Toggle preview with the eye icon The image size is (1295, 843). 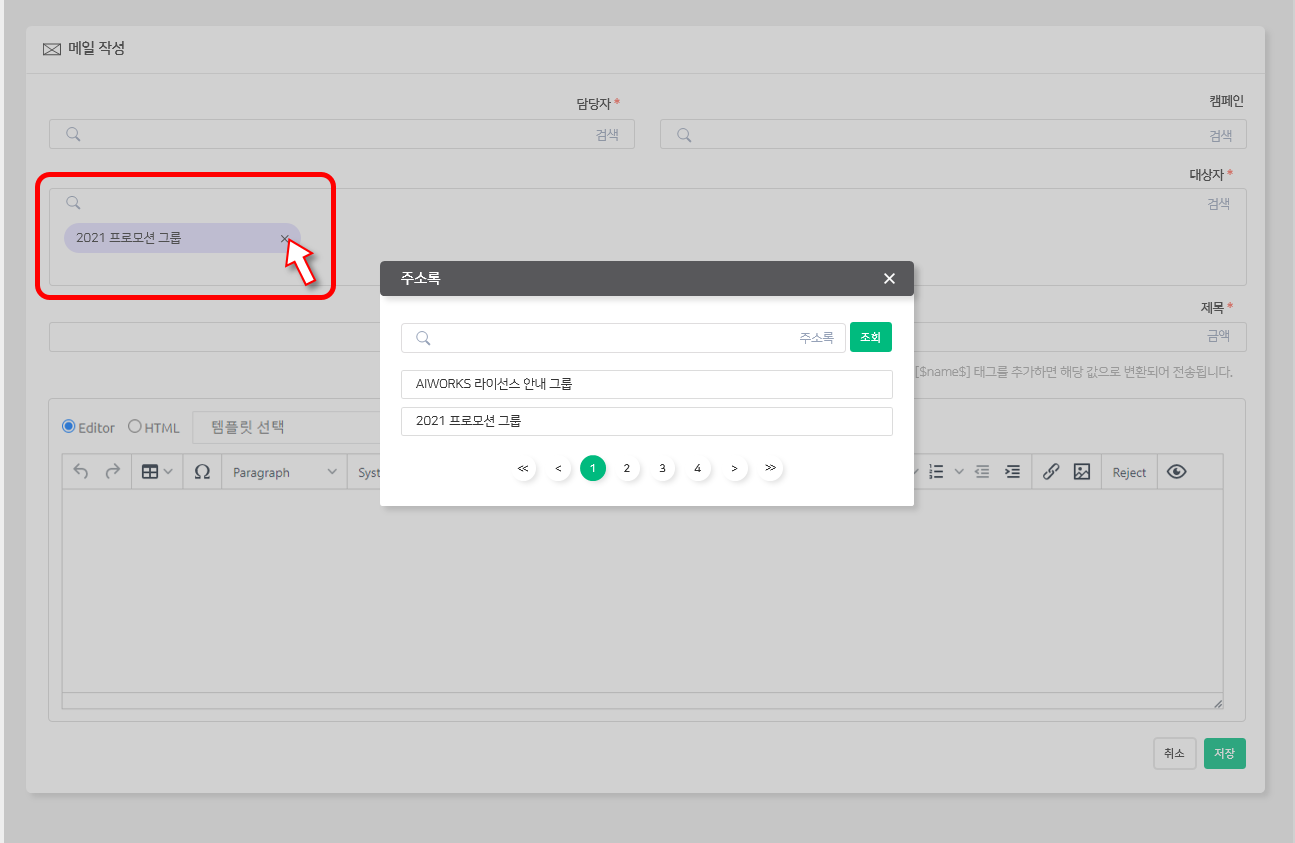pyautogui.click(x=1177, y=472)
